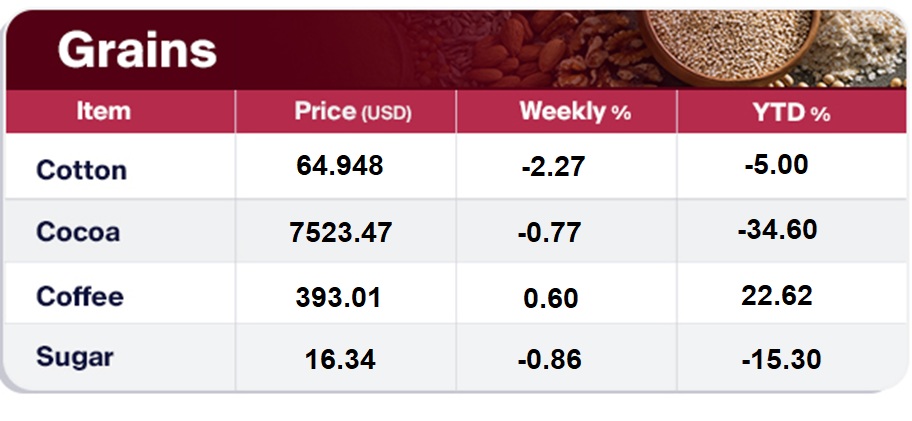Select Sugar weekly change -0.86
Image resolution: width=912 pixels, height=421 pixels.
[x=553, y=359]
